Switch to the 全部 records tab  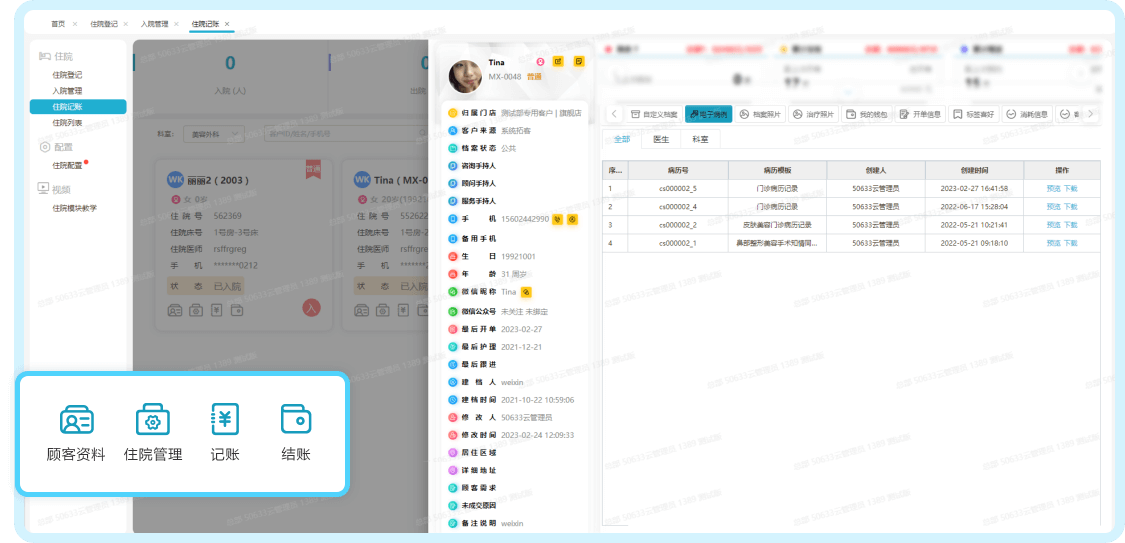[621, 139]
